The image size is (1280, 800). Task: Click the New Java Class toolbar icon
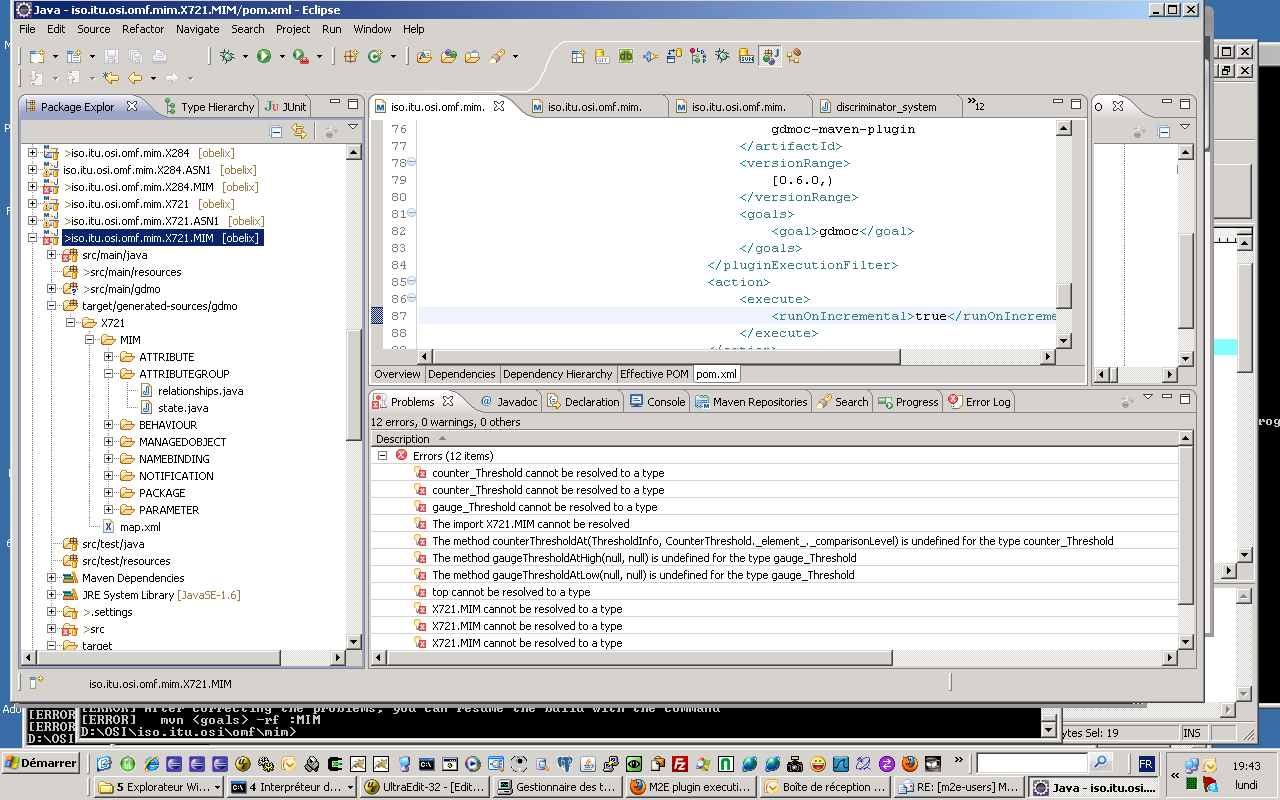[x=376, y=57]
